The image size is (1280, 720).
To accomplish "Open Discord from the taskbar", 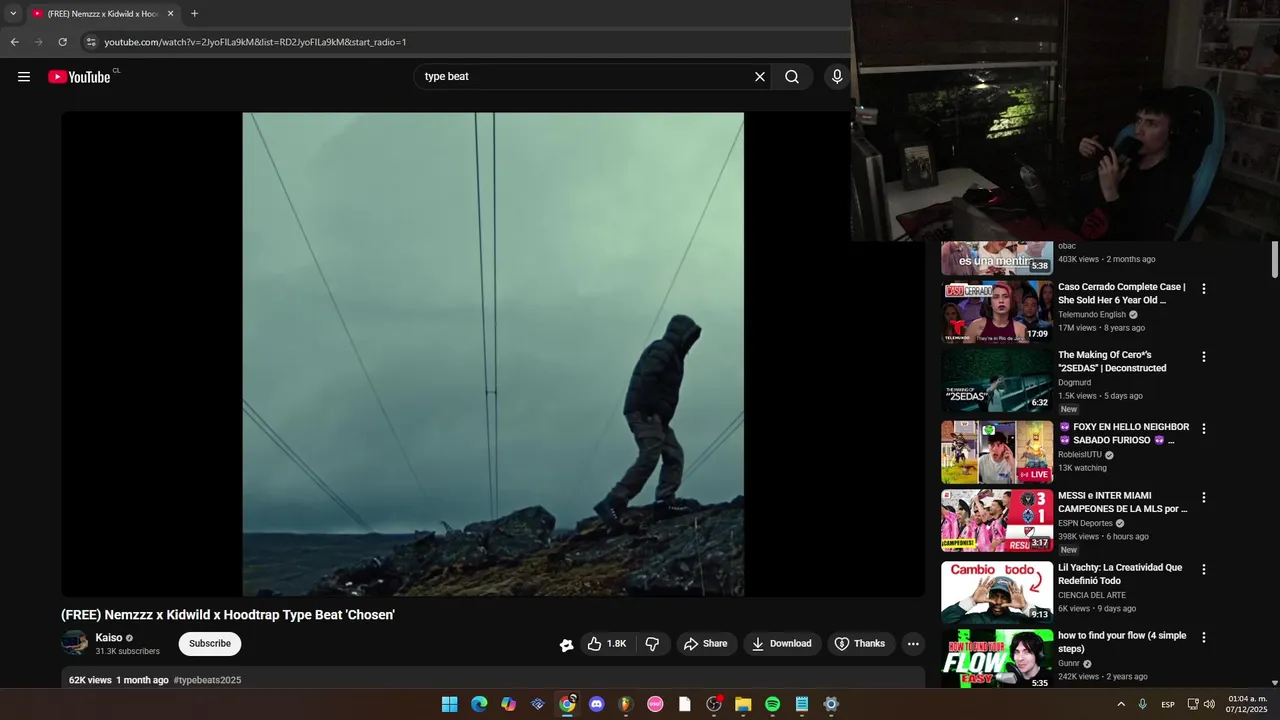I will click(x=596, y=704).
